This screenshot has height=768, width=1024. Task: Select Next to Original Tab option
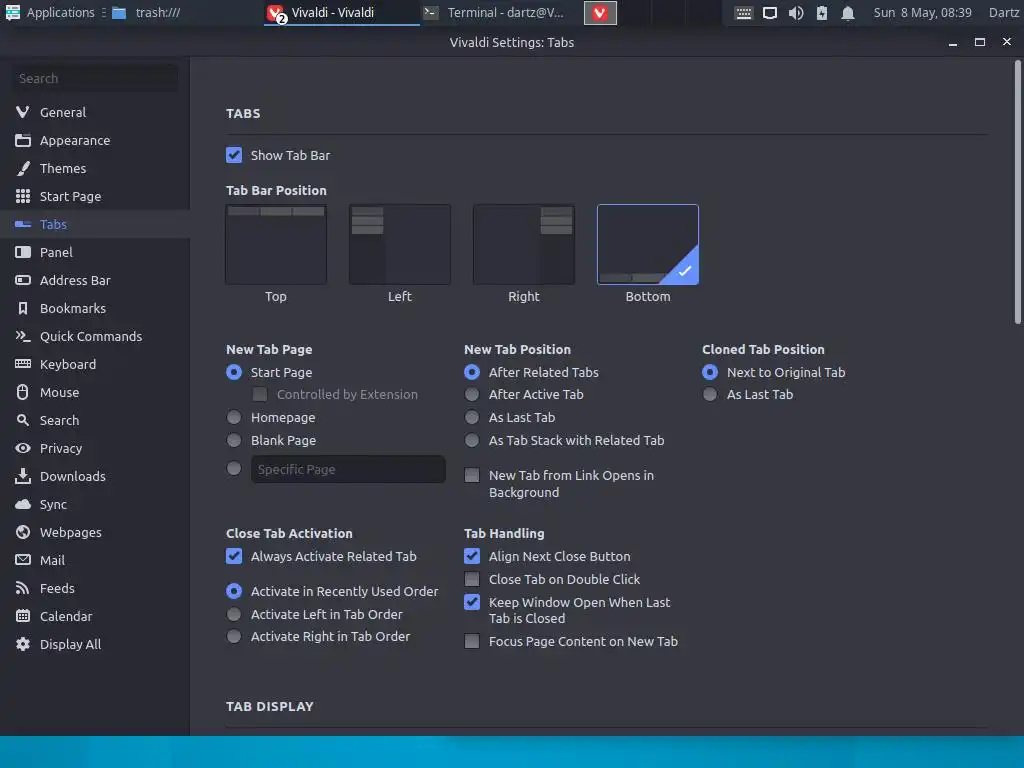[x=710, y=372]
